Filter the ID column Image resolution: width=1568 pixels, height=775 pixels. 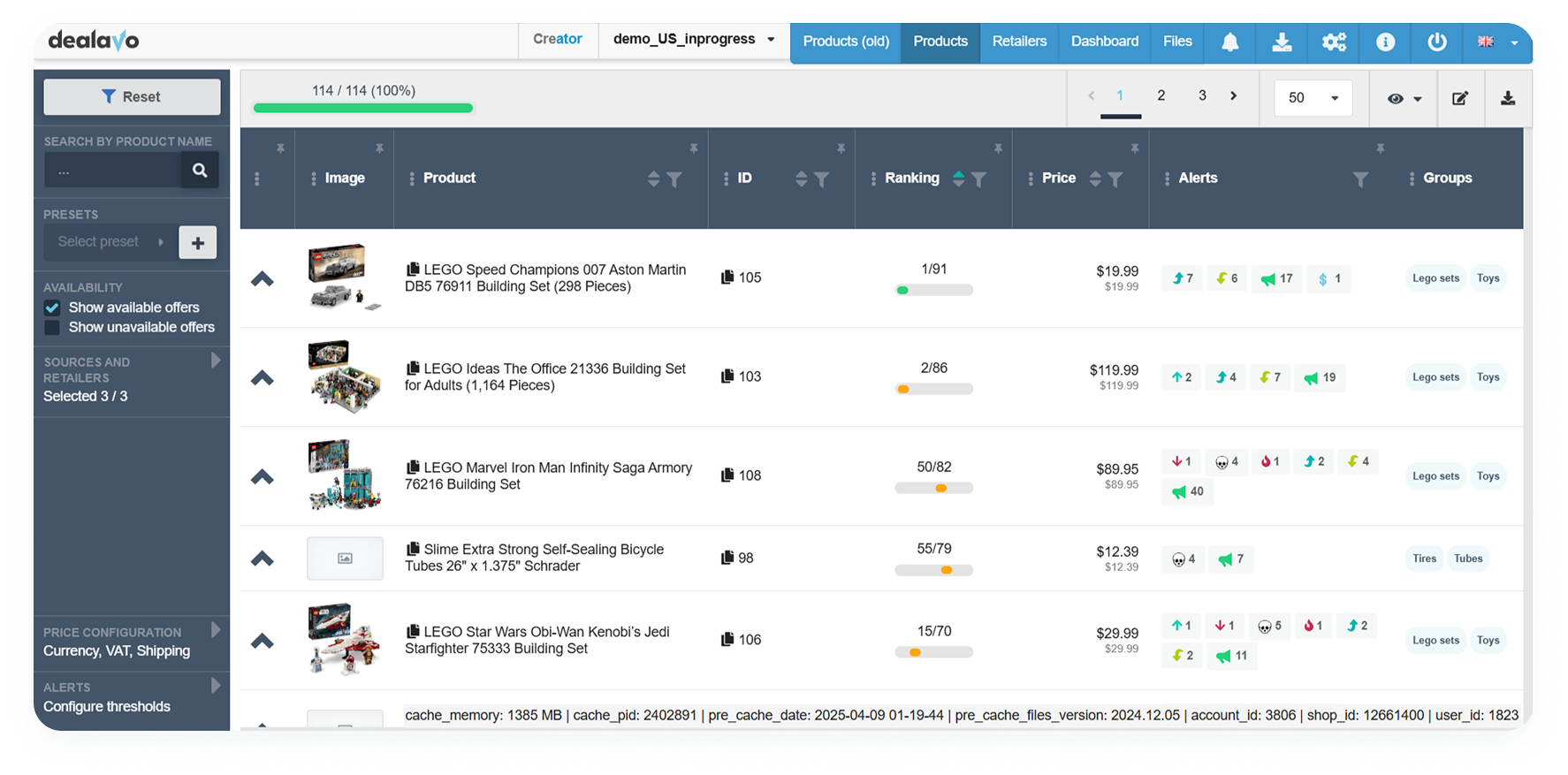[x=822, y=179]
